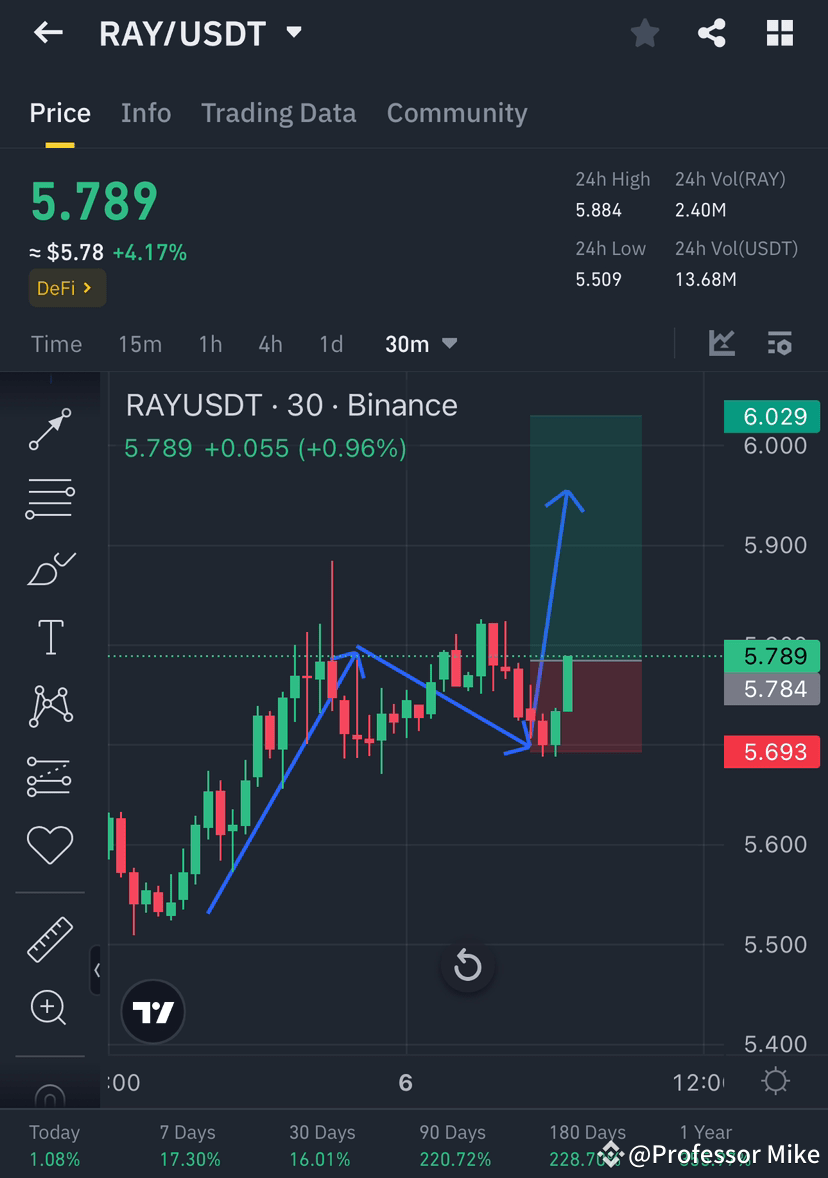Toggle the favorite star for RAY/USDT
The image size is (828, 1178).
pyautogui.click(x=645, y=32)
